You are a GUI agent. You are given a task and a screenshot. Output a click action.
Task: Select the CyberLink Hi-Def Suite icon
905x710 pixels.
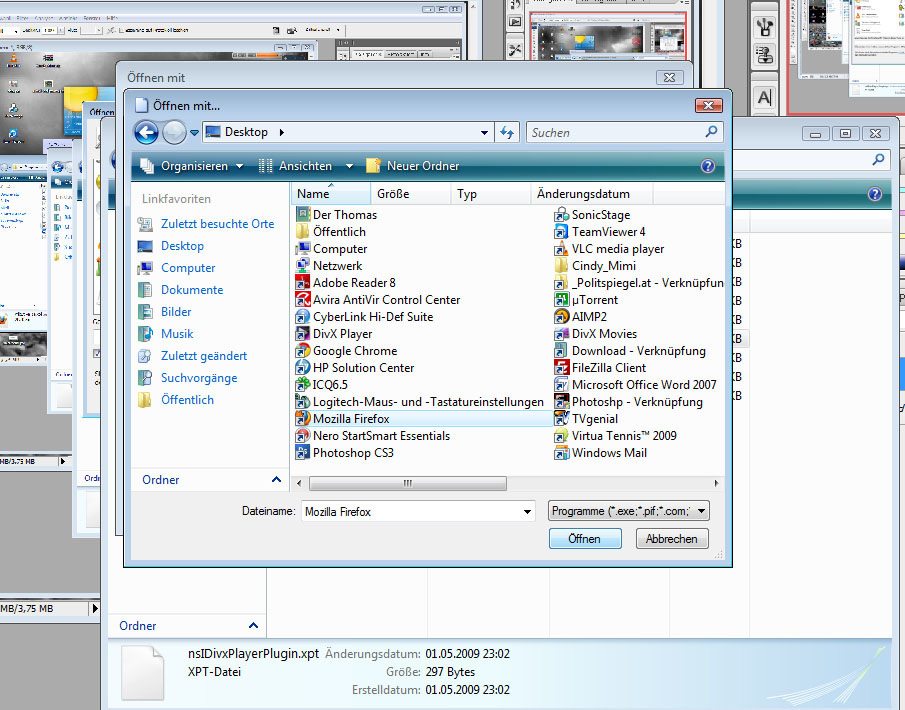(302, 316)
